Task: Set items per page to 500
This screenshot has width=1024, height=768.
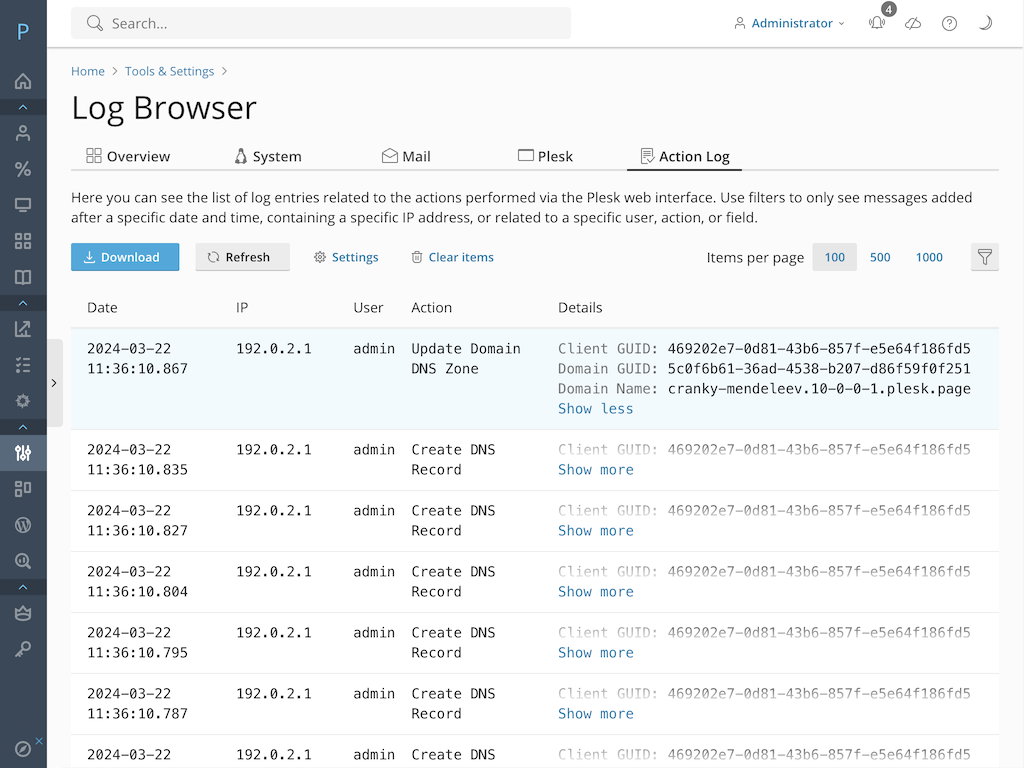Action: (880, 257)
